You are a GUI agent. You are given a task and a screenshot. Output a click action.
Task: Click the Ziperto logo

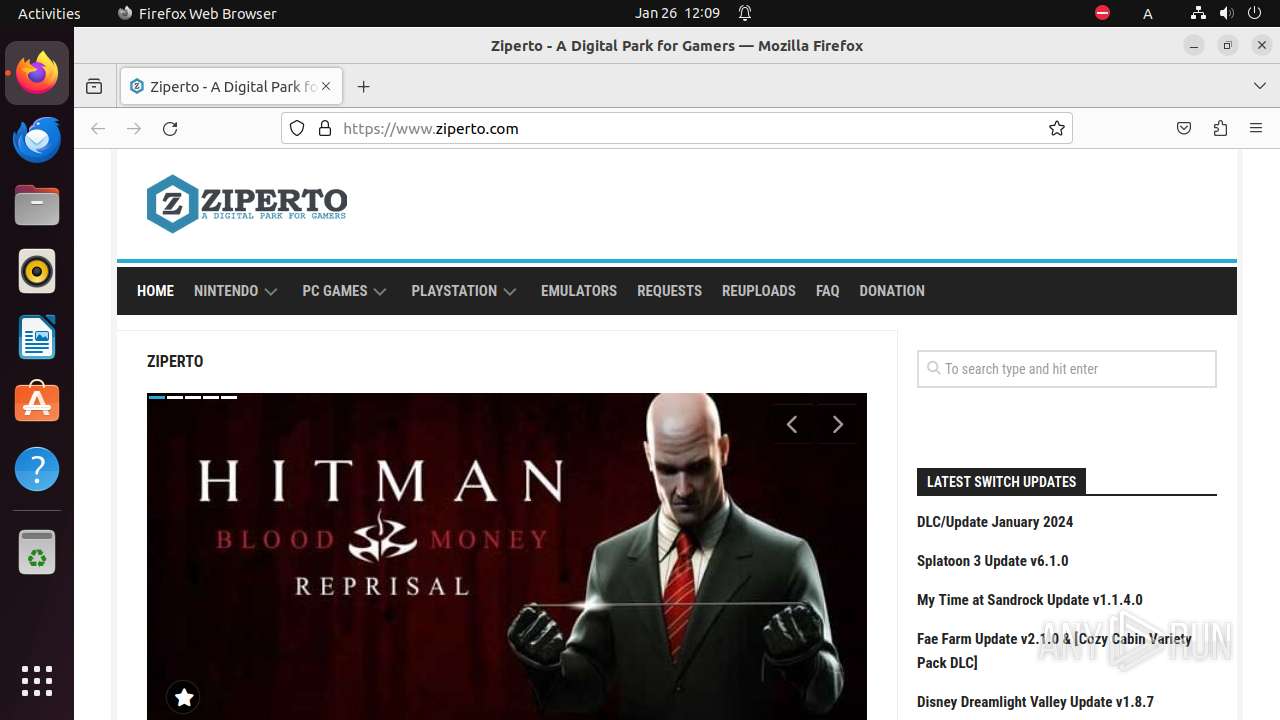247,203
